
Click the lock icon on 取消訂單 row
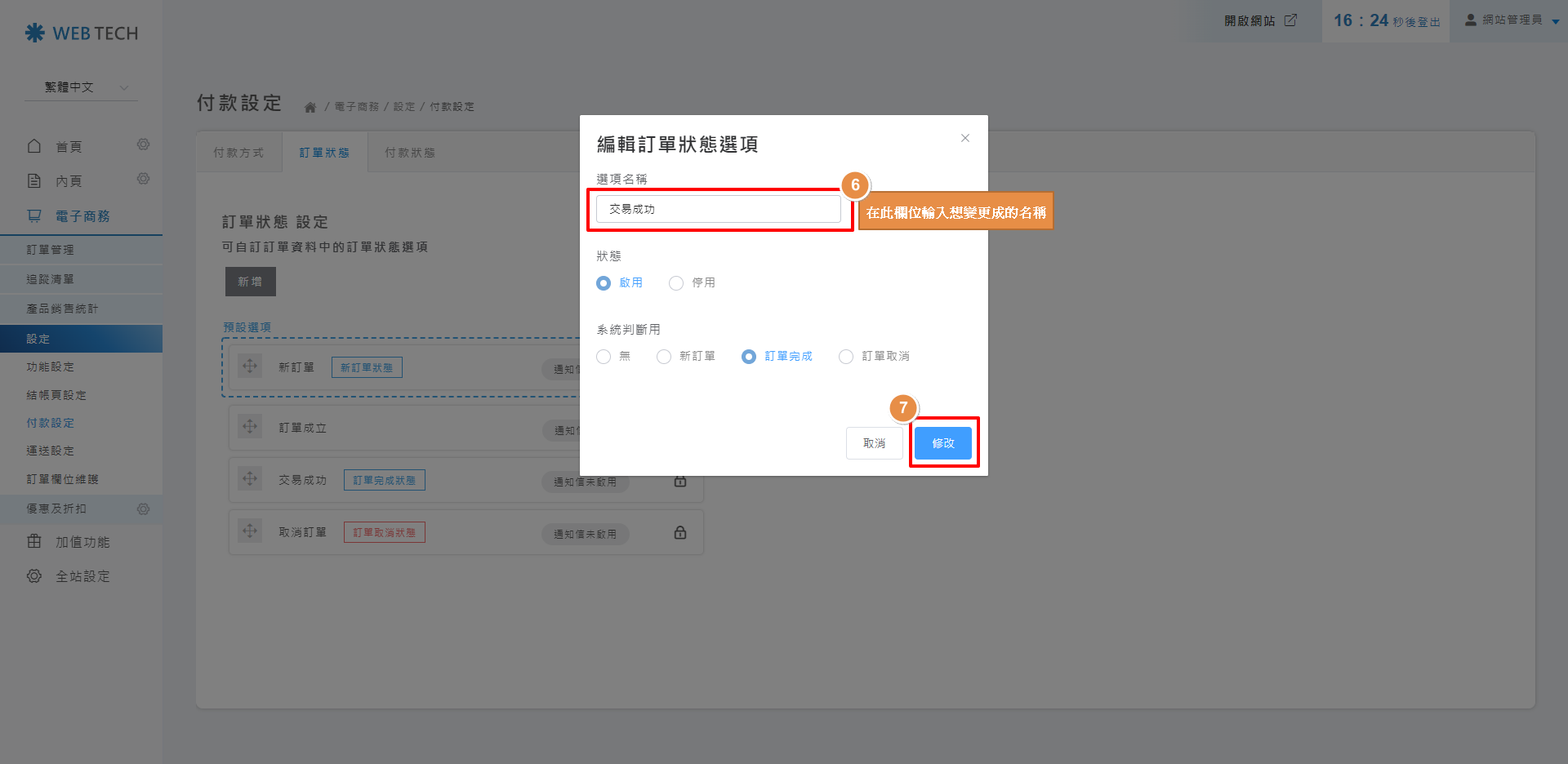(679, 532)
